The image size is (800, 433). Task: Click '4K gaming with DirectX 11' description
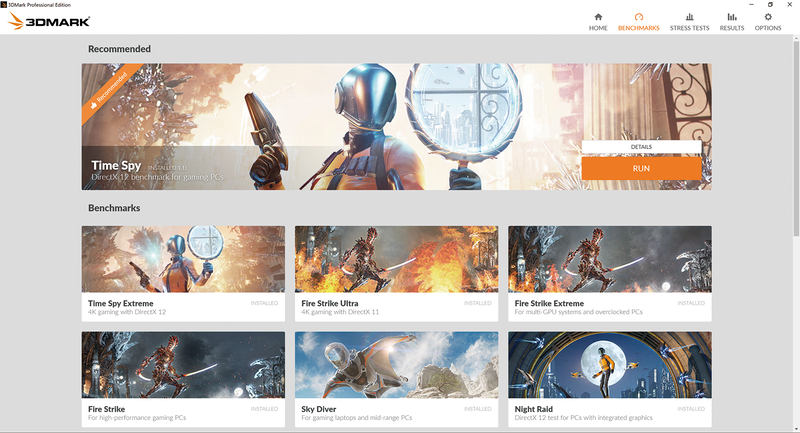tap(340, 312)
